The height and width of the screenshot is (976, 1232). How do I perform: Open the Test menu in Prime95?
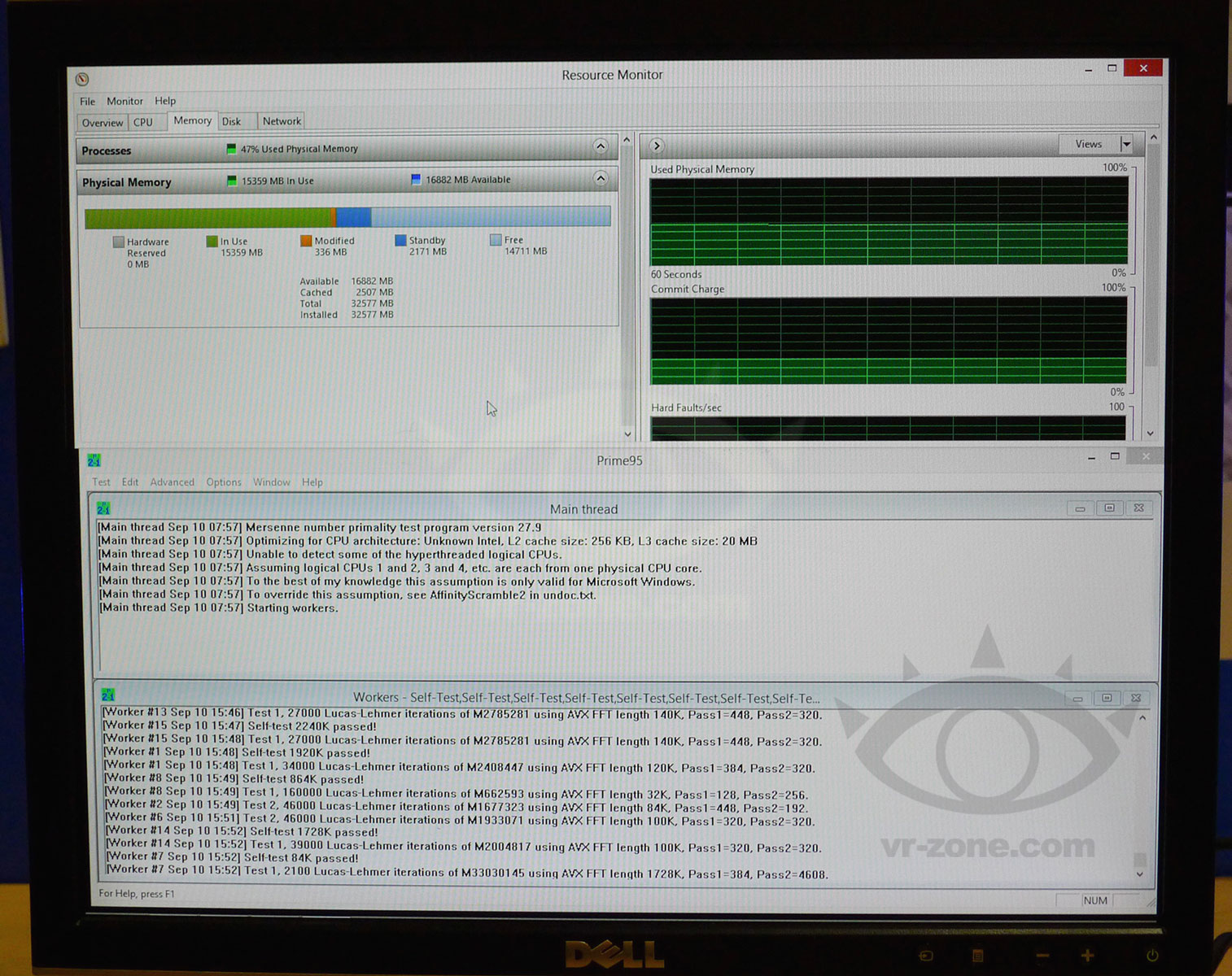[101, 482]
